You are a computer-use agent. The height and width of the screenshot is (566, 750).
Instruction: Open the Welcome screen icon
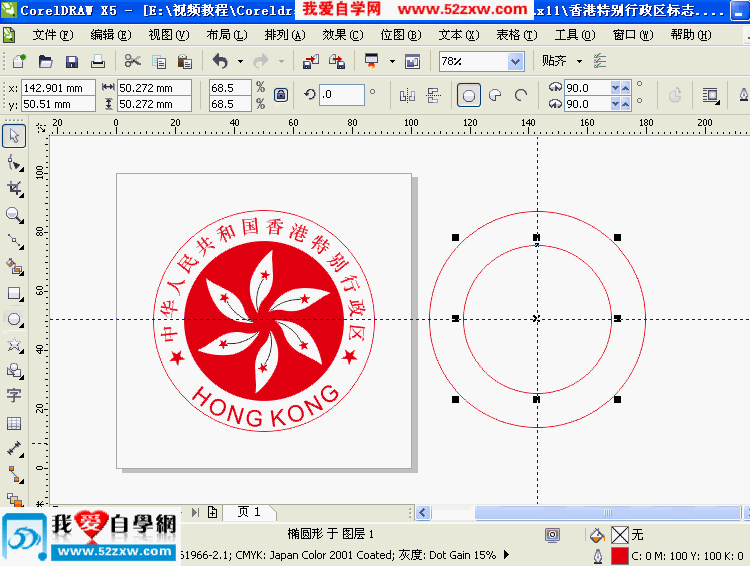tap(412, 61)
